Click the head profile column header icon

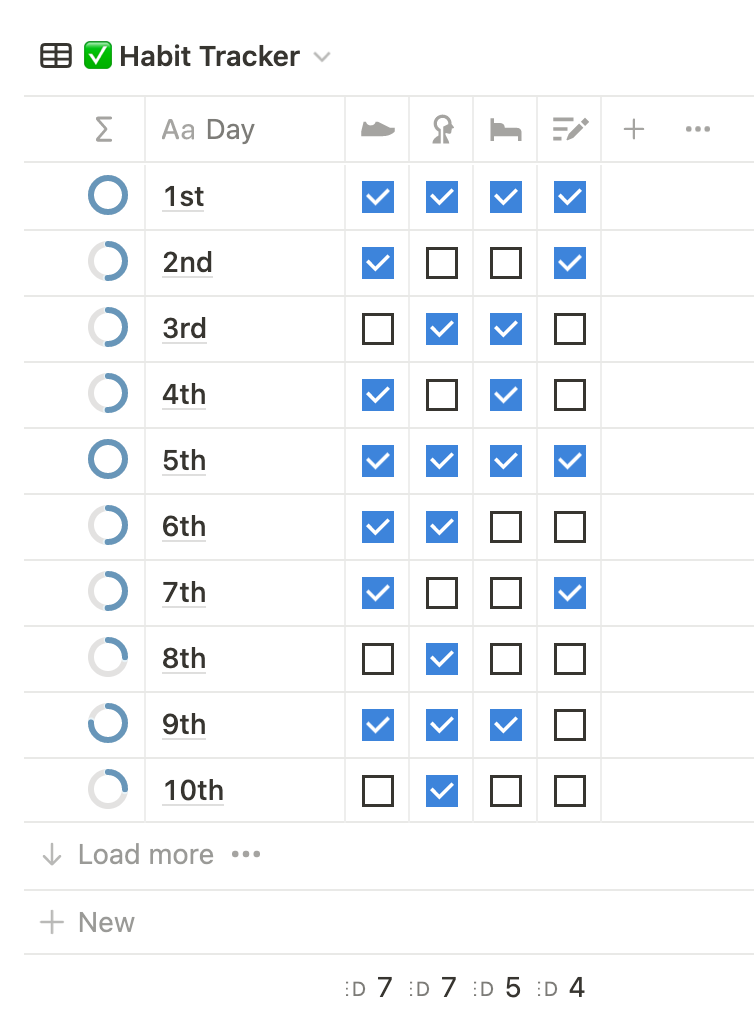tap(442, 129)
